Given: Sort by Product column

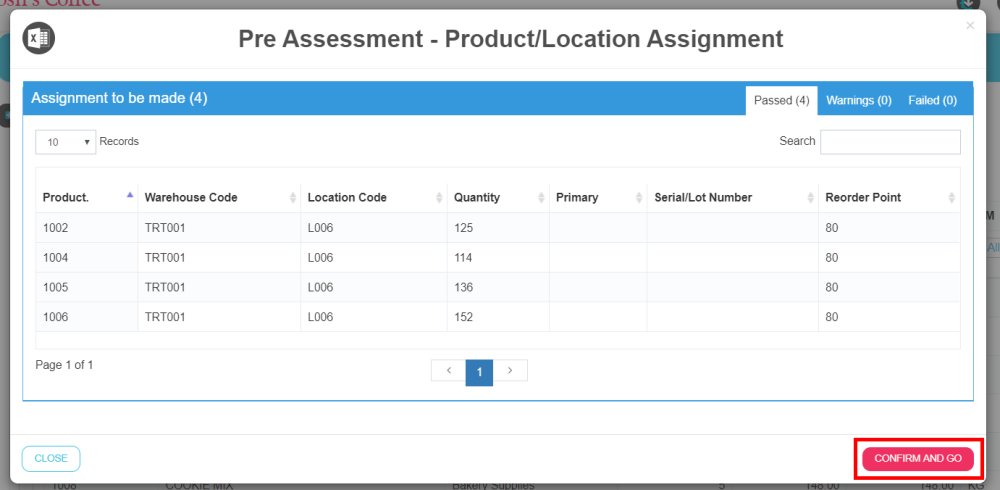Looking at the screenshot, I should click(x=87, y=197).
